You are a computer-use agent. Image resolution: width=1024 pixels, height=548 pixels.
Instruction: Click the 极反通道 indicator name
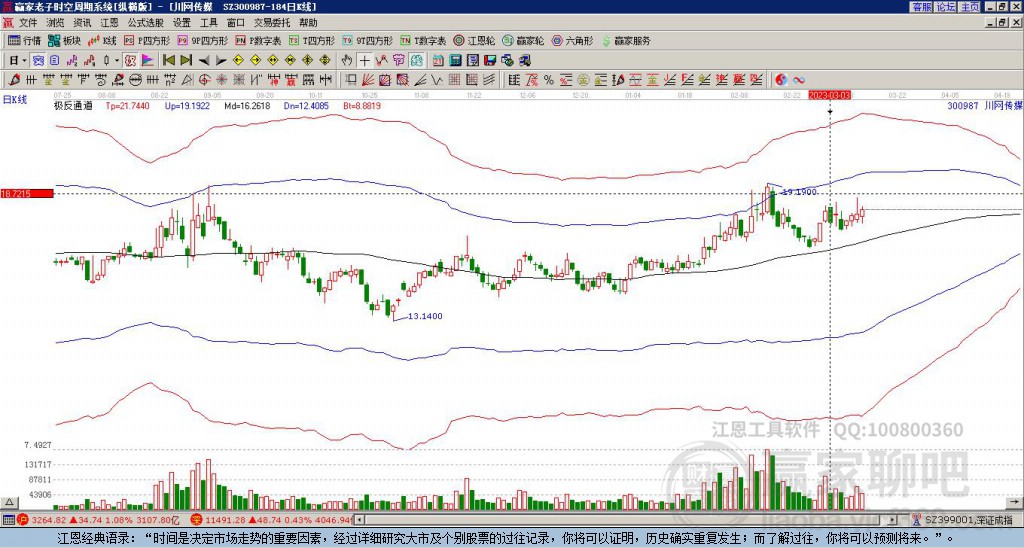[x=72, y=105]
